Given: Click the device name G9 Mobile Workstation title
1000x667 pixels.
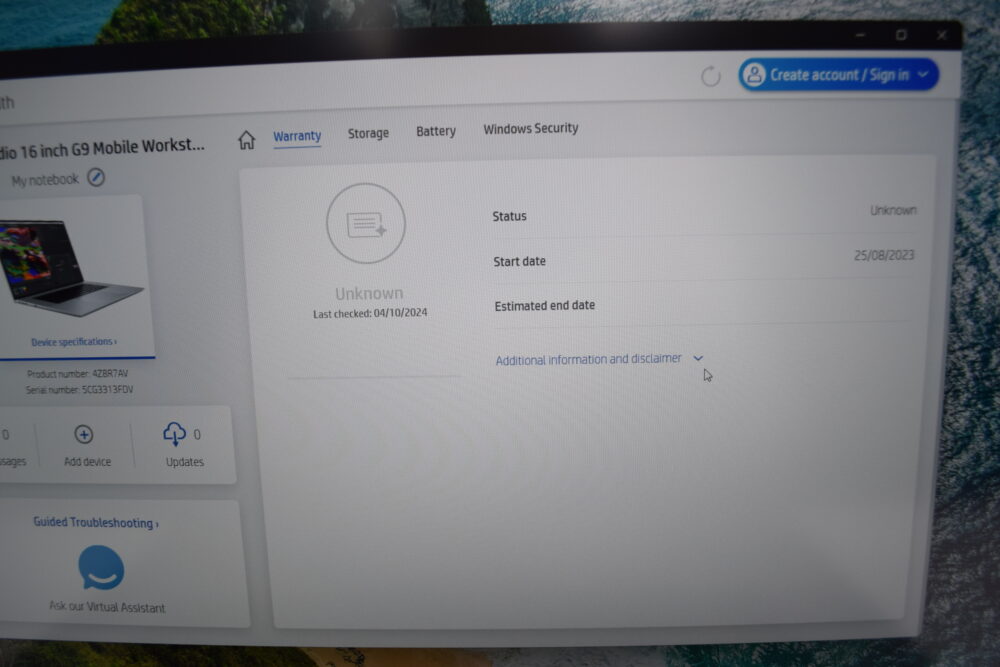Looking at the screenshot, I should [102, 148].
